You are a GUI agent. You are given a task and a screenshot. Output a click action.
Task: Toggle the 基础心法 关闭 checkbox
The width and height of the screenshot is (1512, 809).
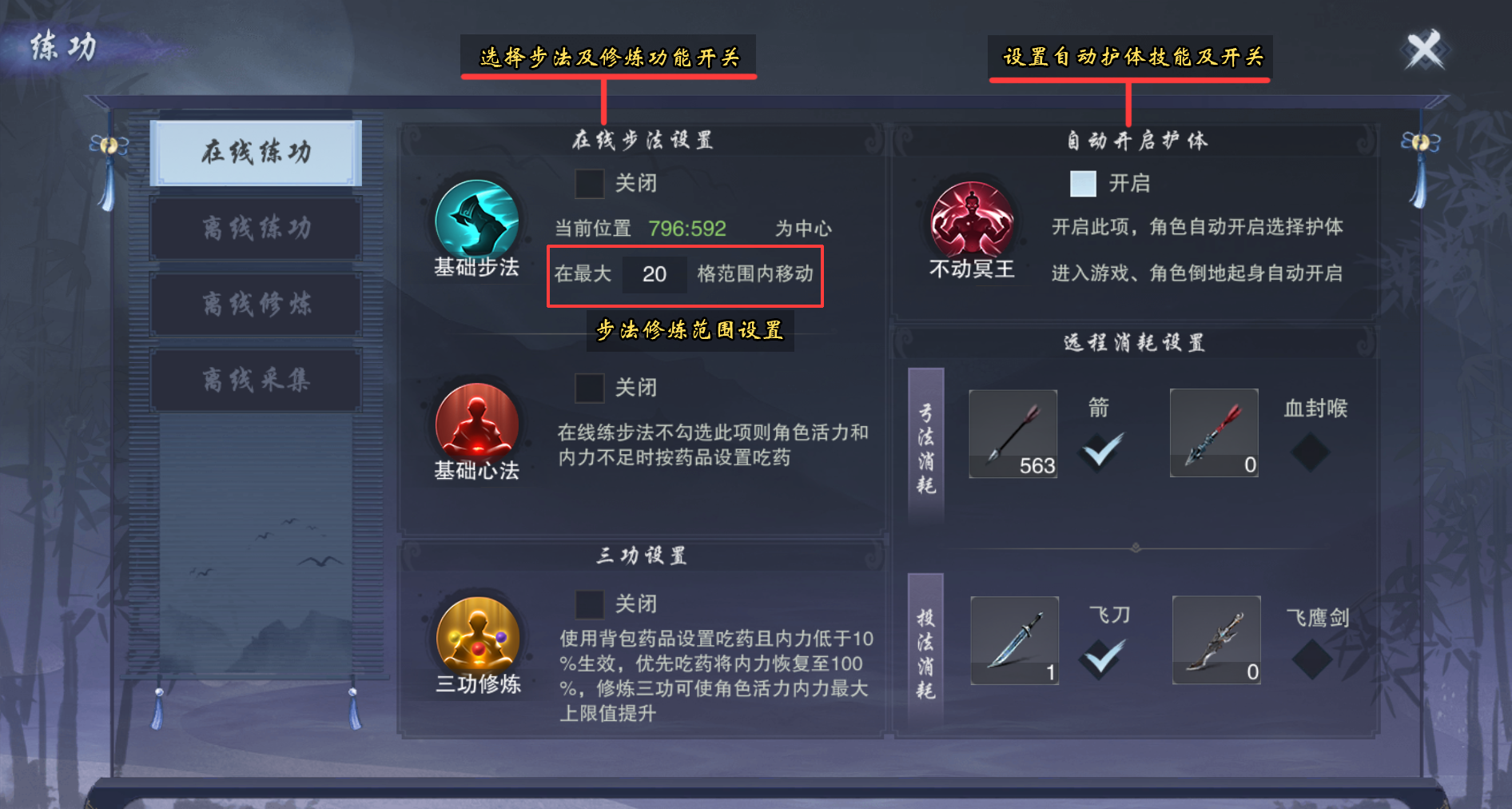pyautogui.click(x=590, y=389)
